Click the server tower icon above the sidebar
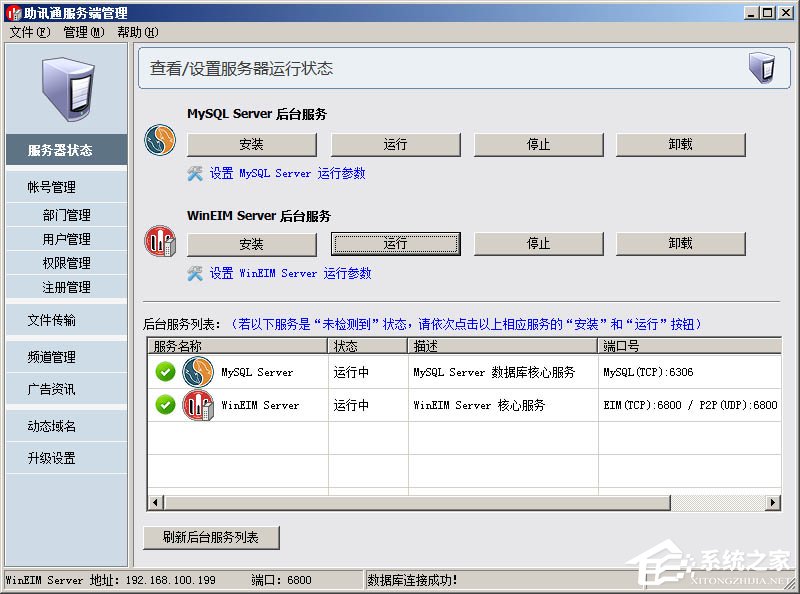The image size is (800, 594). [x=64, y=90]
